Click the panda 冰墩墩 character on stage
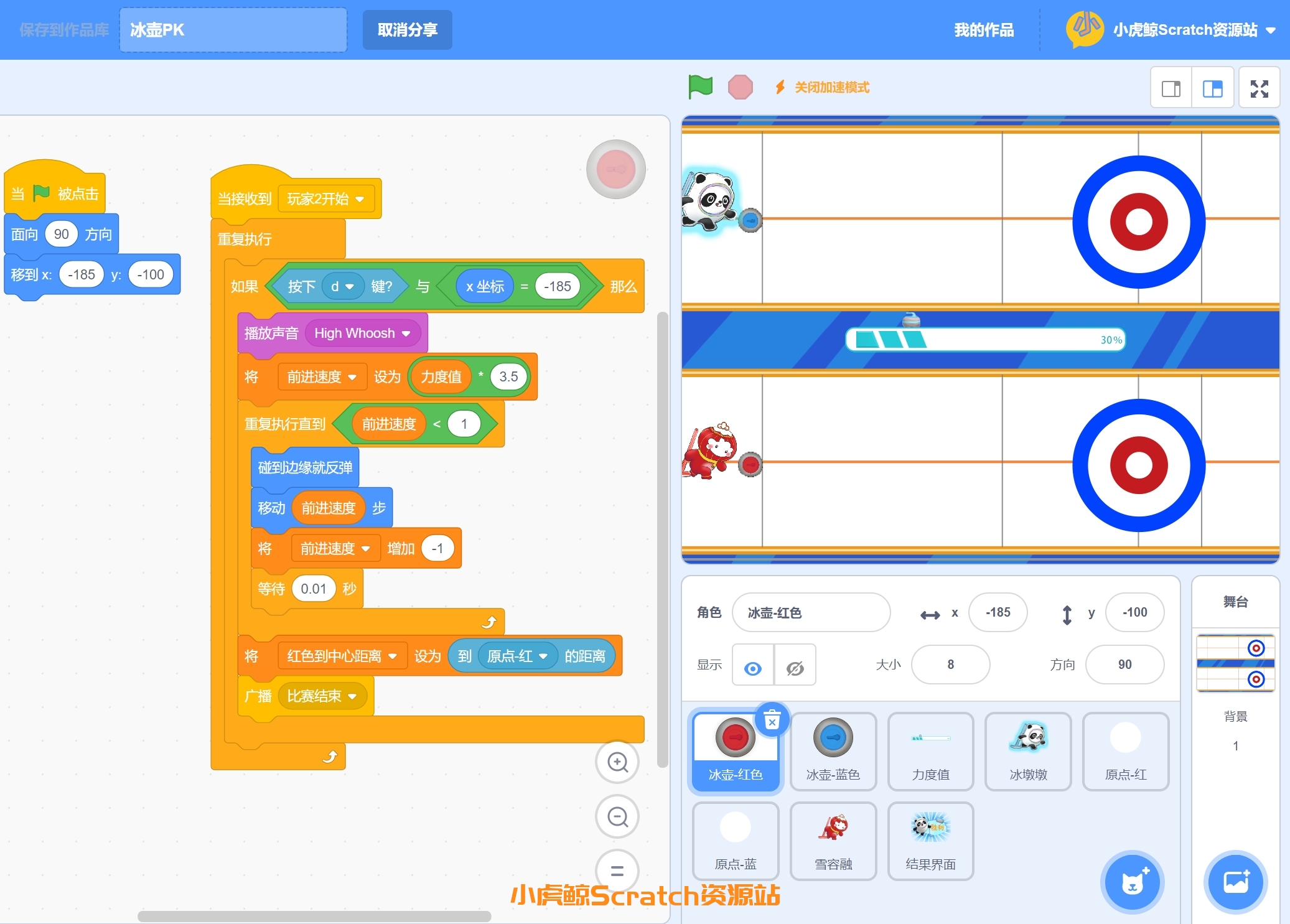 pos(709,200)
